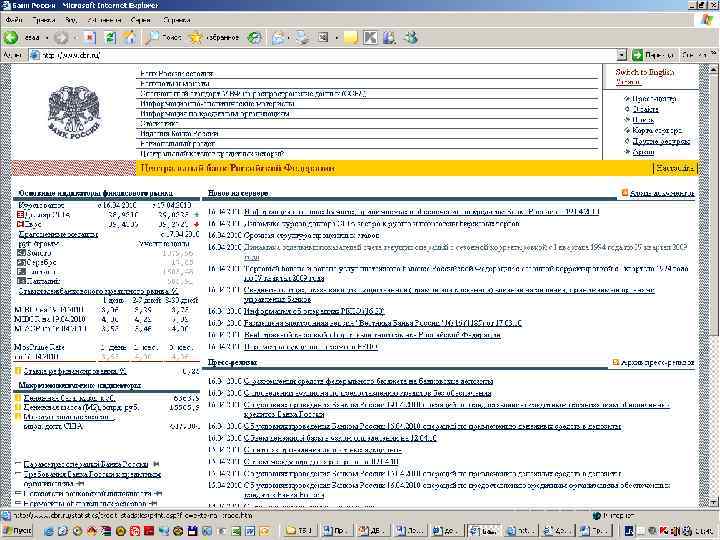
Task: Open the Вид menu
Action: pyautogui.click(x=71, y=20)
